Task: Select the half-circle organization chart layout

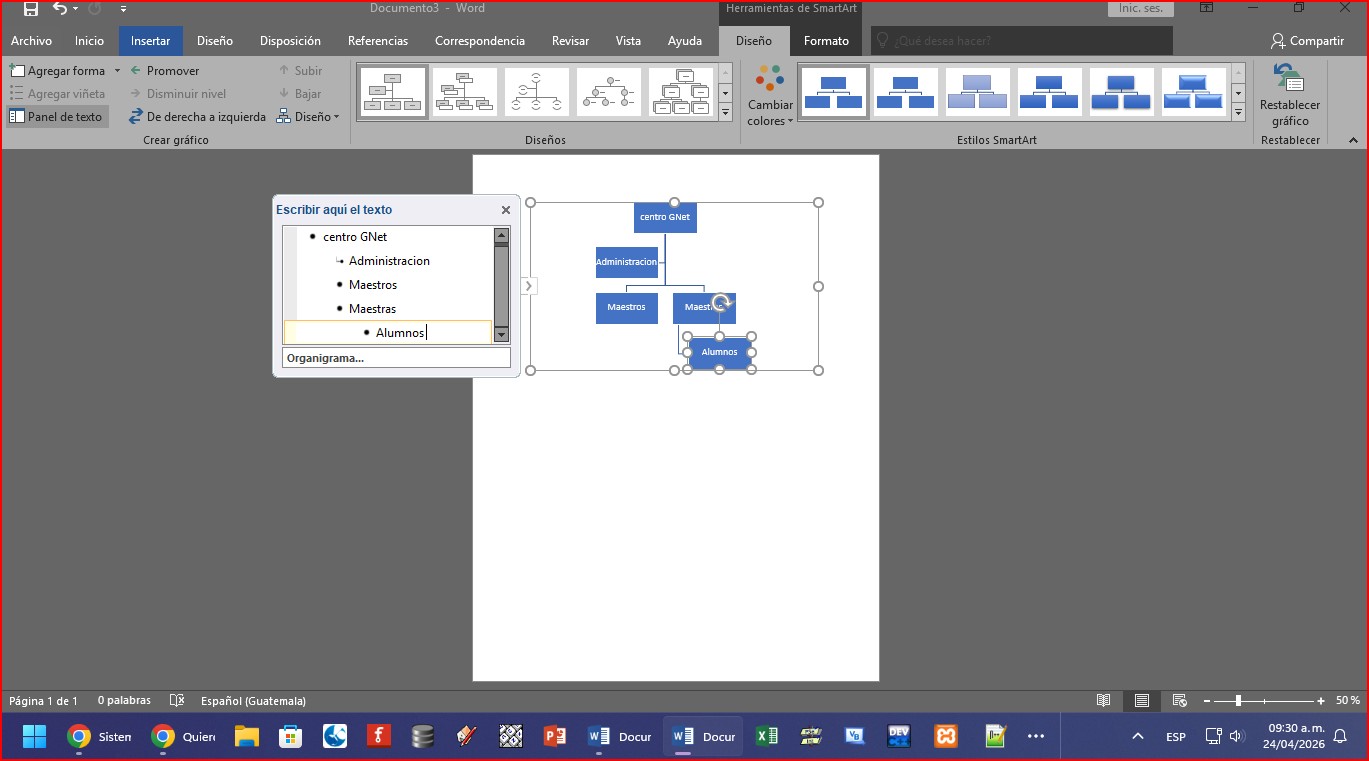Action: pos(537,92)
